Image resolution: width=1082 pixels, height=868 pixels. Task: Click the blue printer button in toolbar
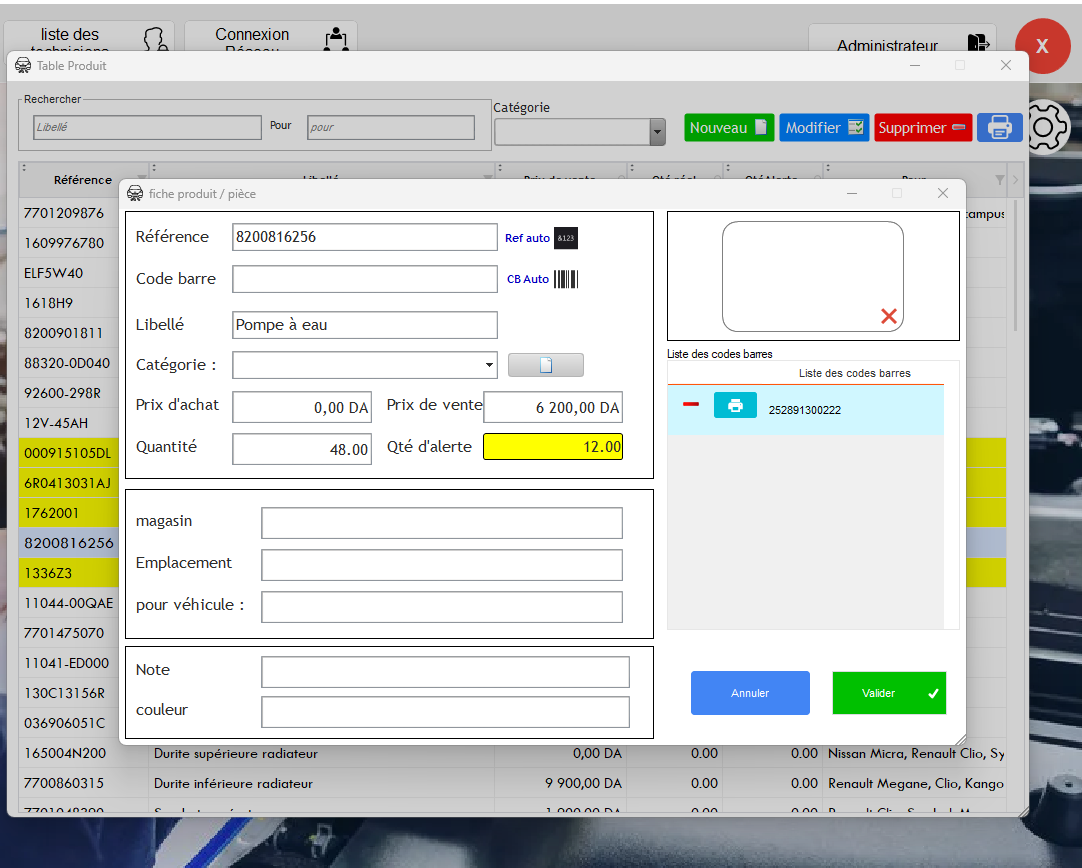[999, 127]
